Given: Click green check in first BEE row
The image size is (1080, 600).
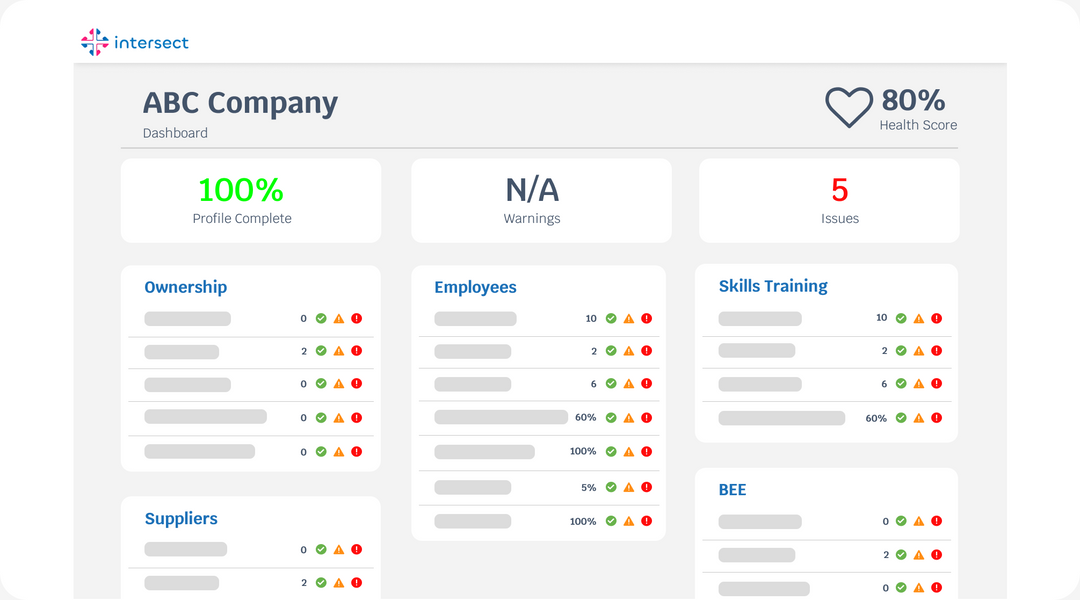Looking at the screenshot, I should point(901,521).
